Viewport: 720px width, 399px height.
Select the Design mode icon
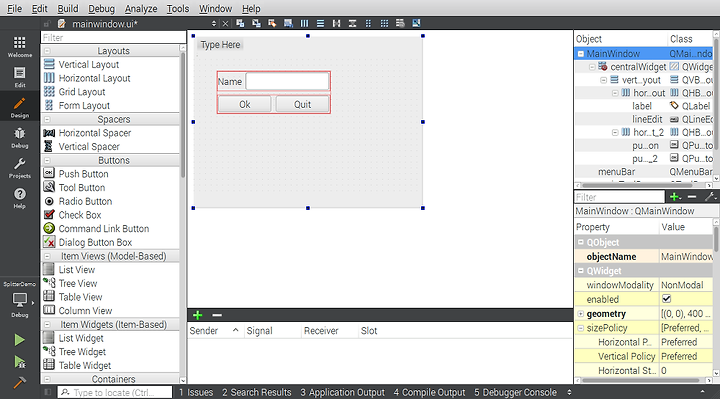click(19, 107)
